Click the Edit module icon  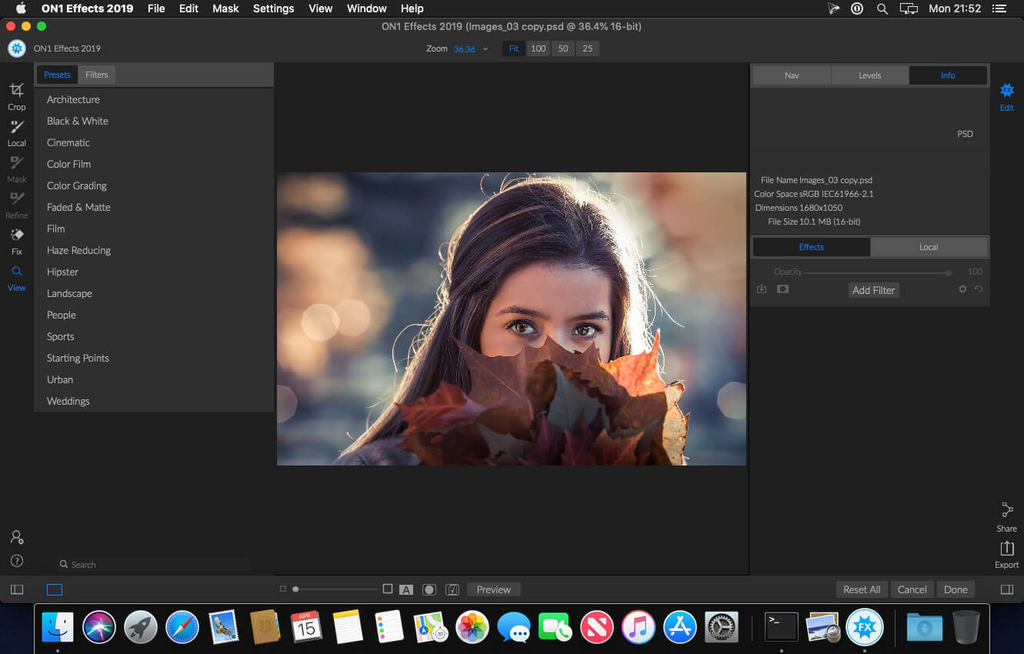[1007, 93]
